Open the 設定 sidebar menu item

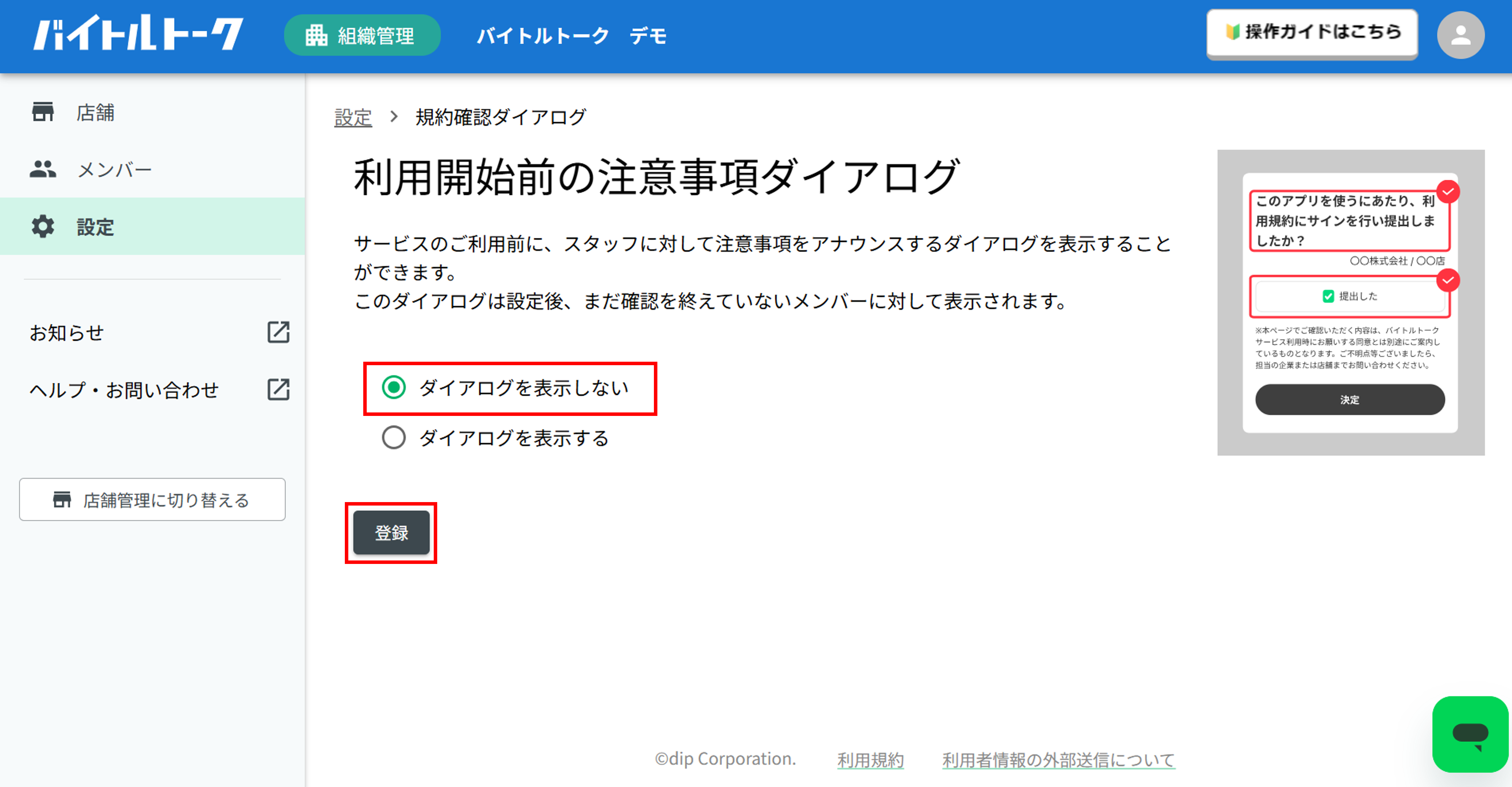[x=152, y=226]
